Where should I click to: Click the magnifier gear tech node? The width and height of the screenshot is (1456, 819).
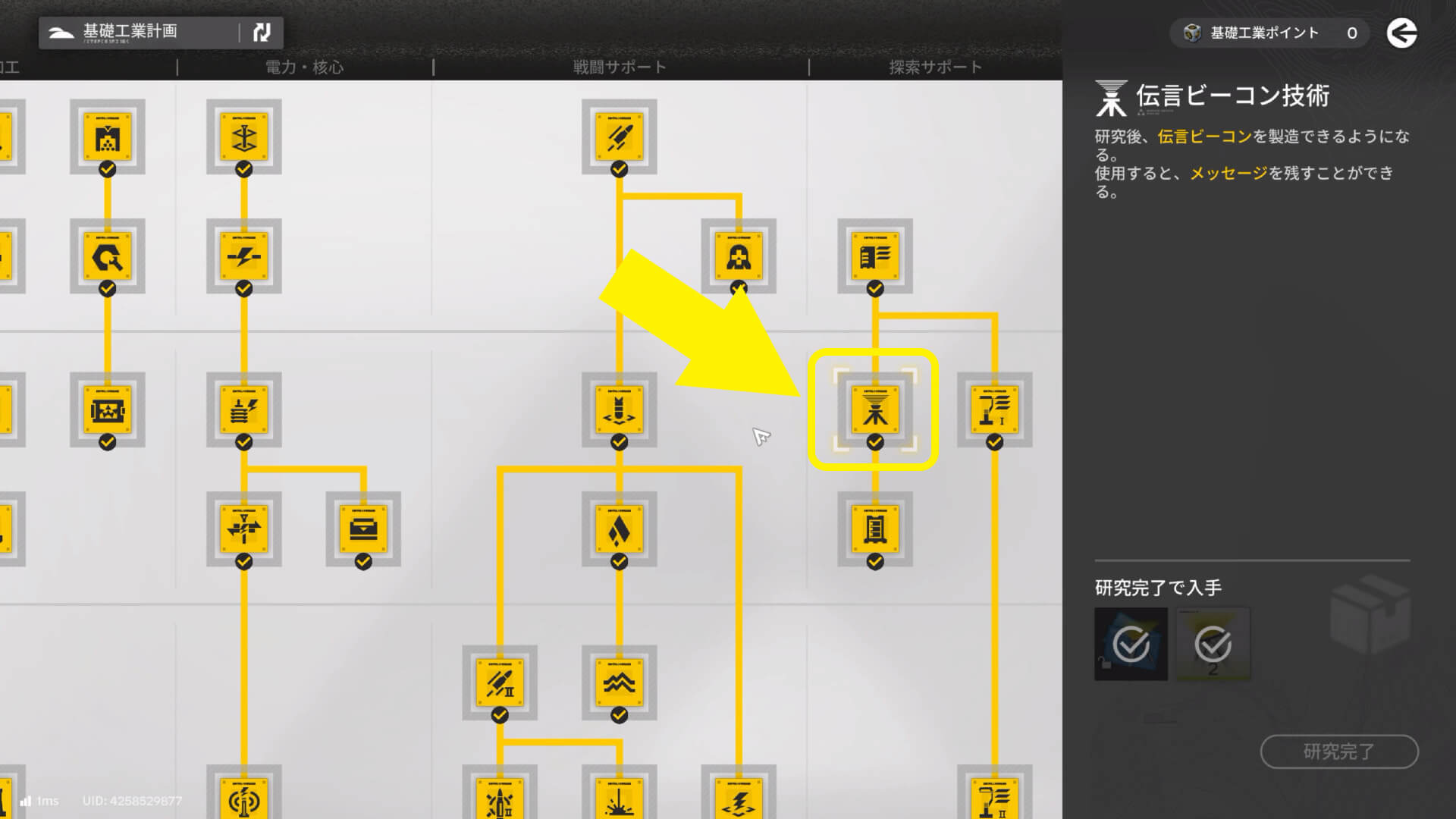108,256
